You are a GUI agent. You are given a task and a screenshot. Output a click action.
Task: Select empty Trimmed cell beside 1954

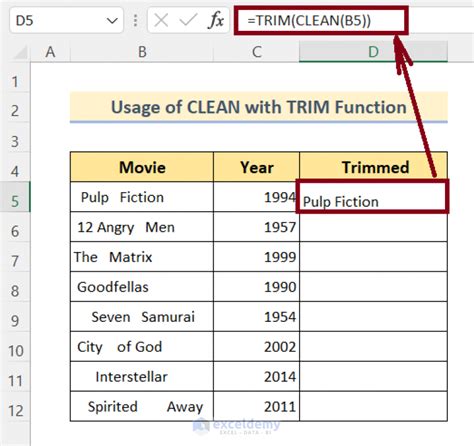(373, 317)
